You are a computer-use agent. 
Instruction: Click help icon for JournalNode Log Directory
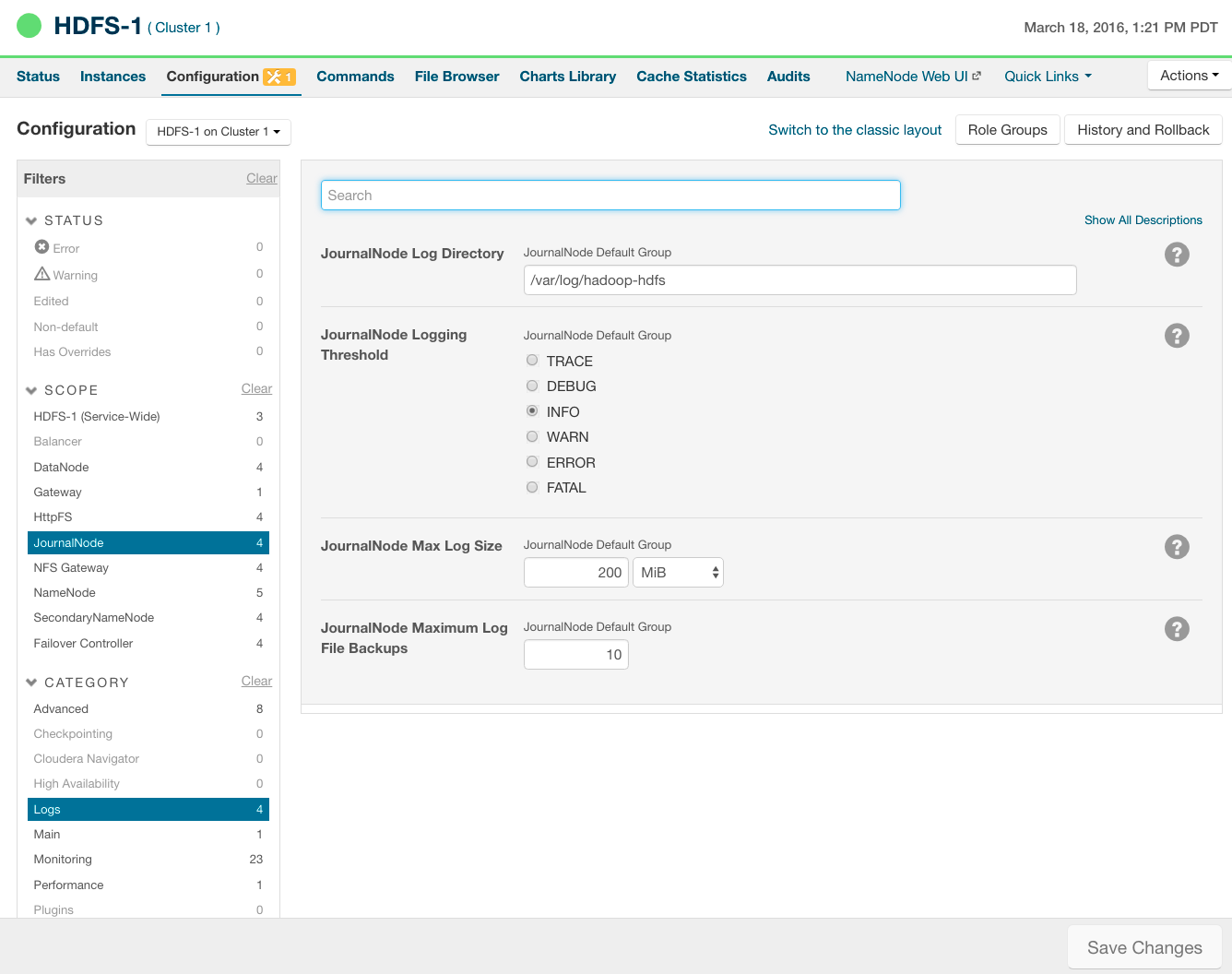[1177, 255]
